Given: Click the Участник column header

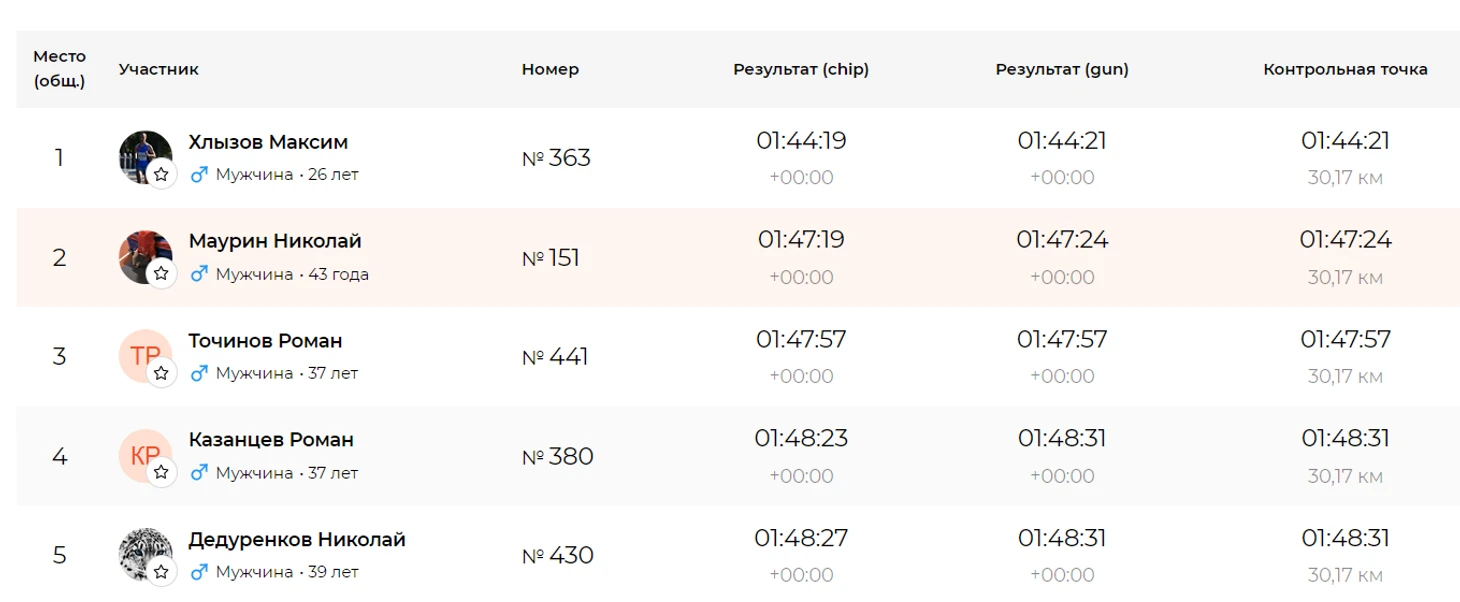Looking at the screenshot, I should [x=158, y=70].
